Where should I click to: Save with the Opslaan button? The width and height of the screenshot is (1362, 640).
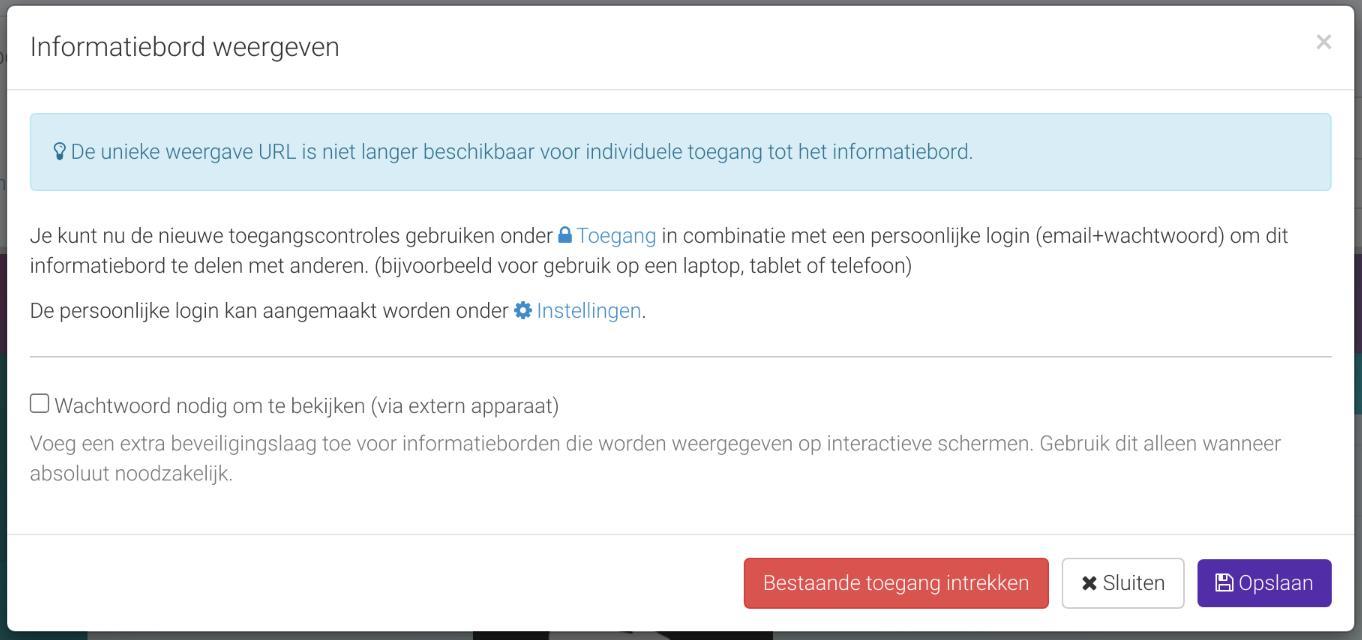tap(1264, 583)
